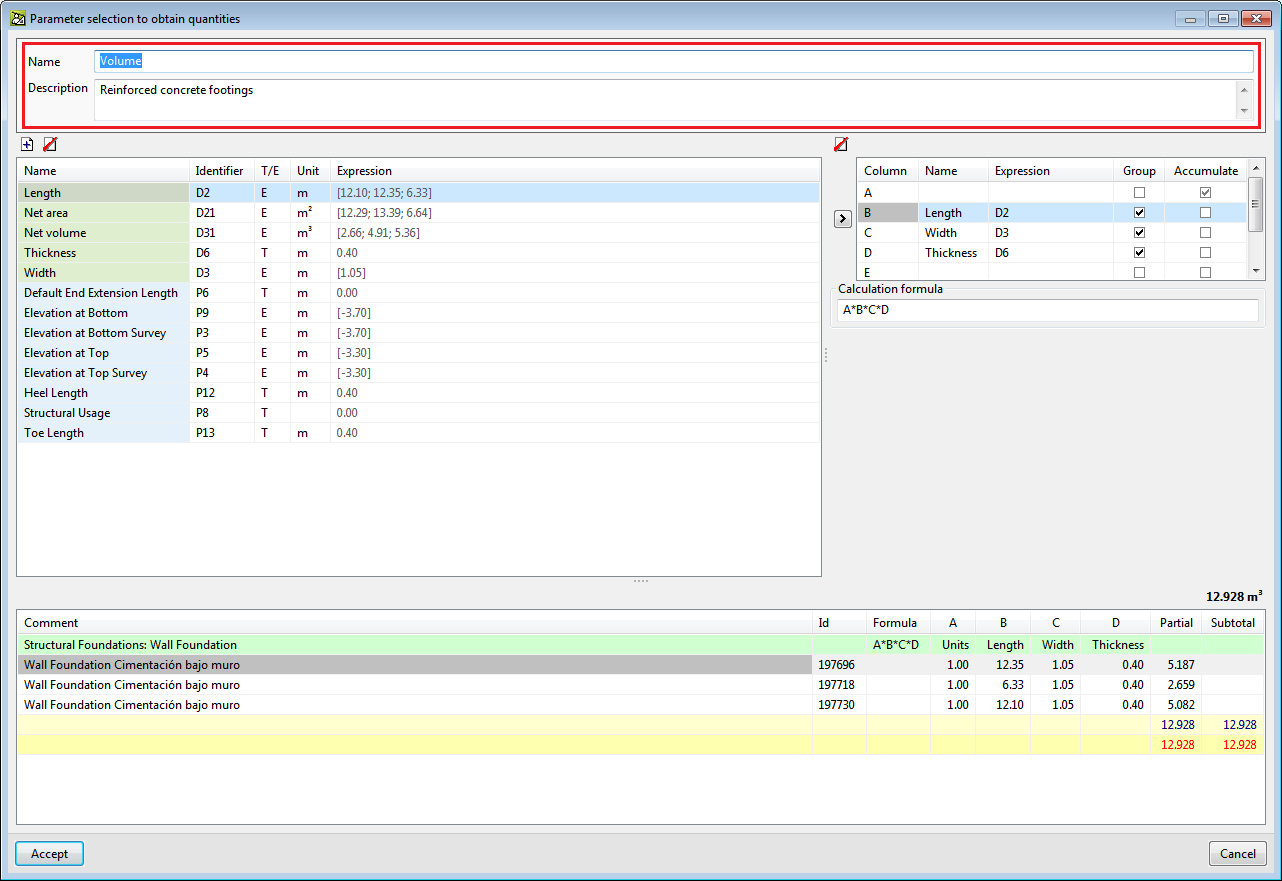Click the Description box scroll-down arrow
This screenshot has height=881, width=1282.
tap(1244, 111)
